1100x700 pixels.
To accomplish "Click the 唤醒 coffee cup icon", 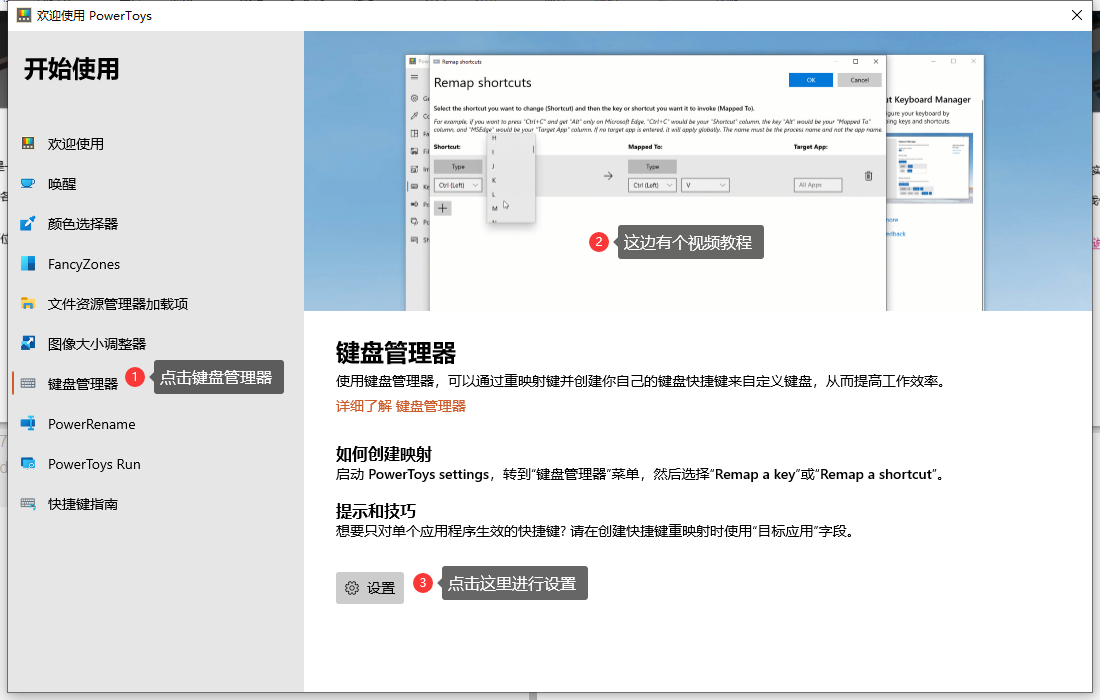I will (x=28, y=184).
